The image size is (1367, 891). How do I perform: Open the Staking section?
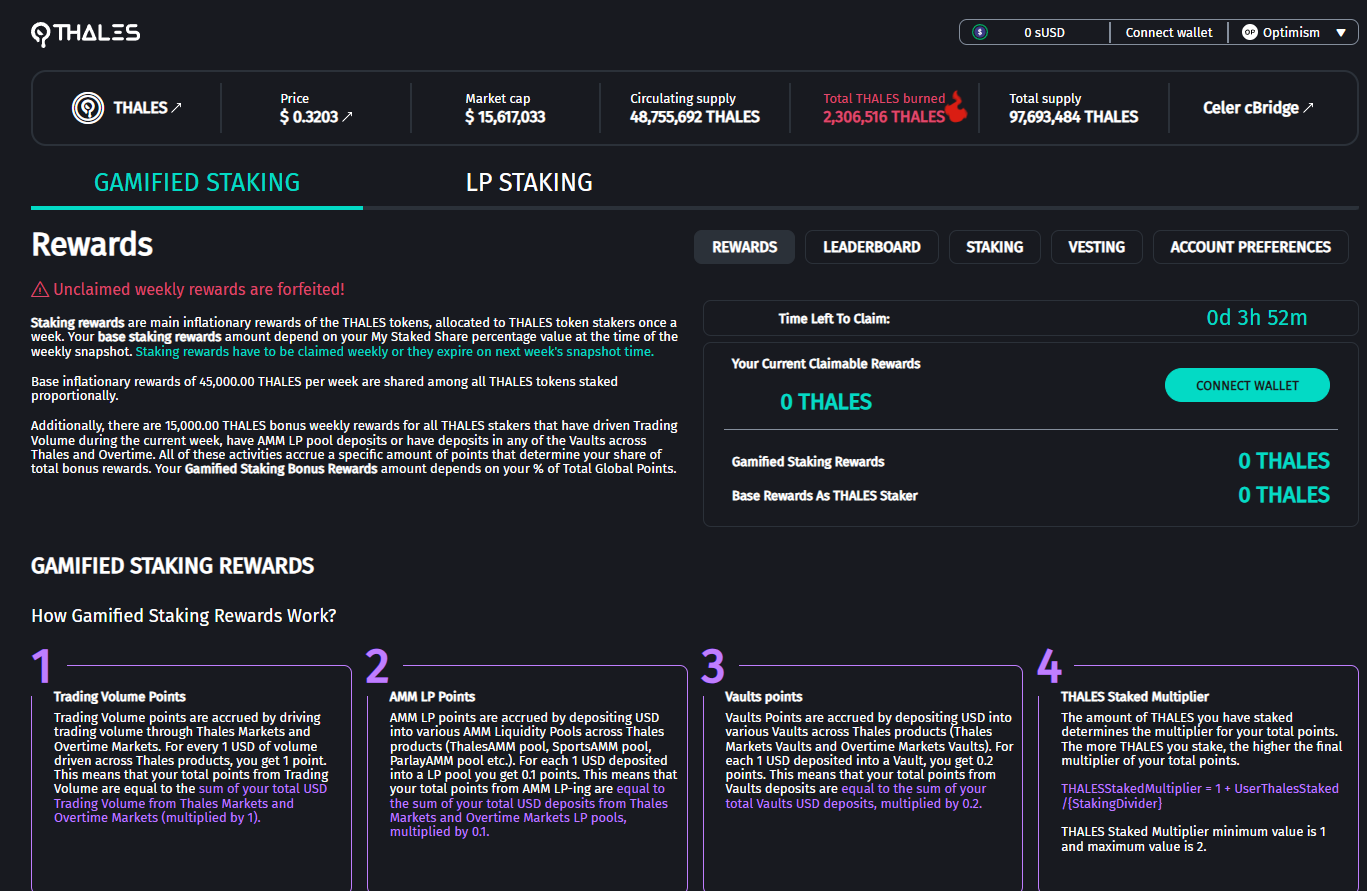(x=994, y=247)
